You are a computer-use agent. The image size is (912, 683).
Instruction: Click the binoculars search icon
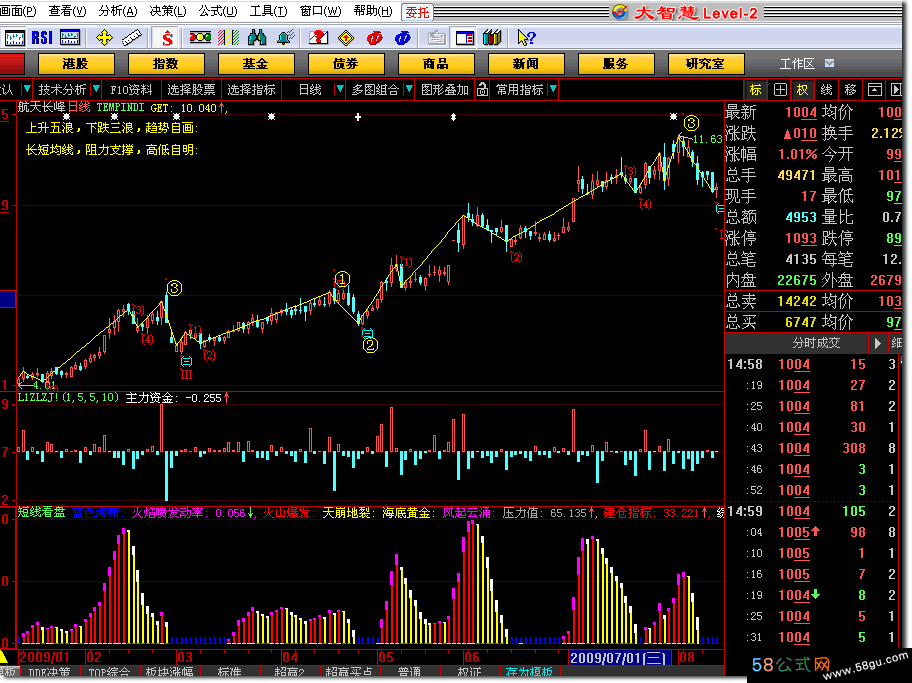click(x=256, y=38)
